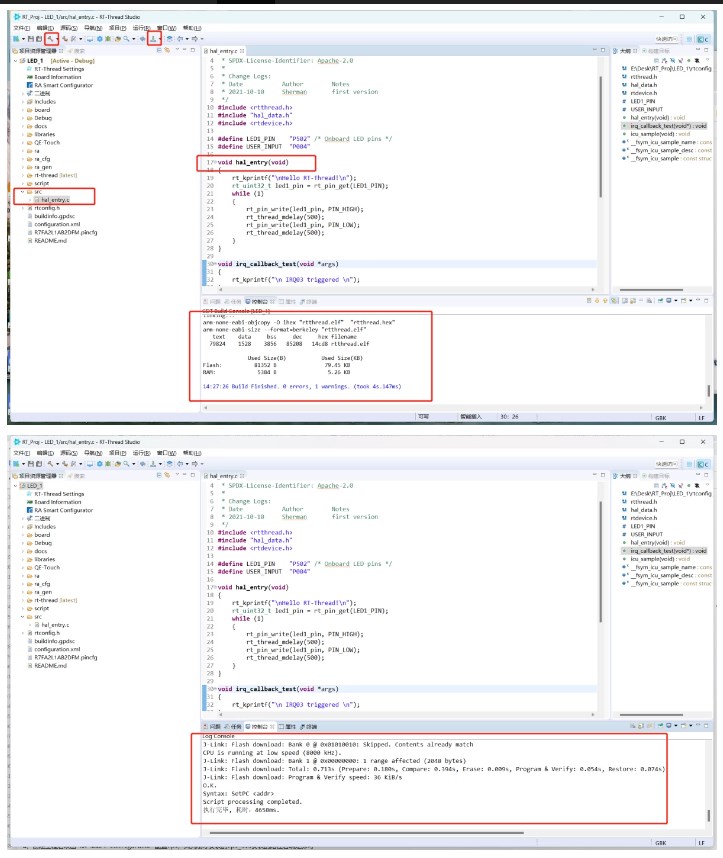This screenshot has width=723, height=858.
Task: Toggle code folding at line 30 in bottom editor
Action: [215, 689]
